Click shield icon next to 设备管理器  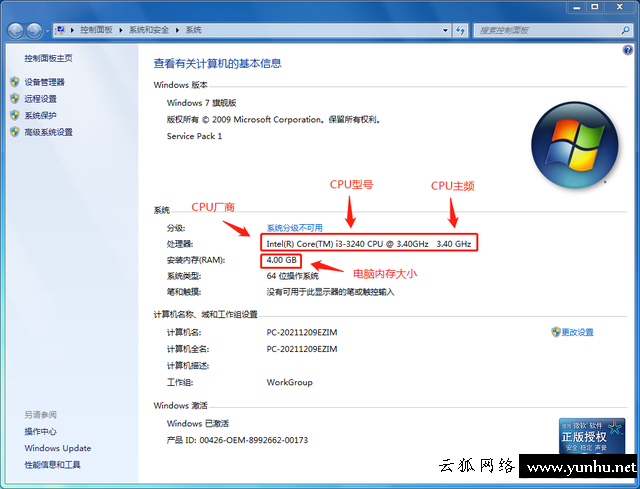click(15, 82)
